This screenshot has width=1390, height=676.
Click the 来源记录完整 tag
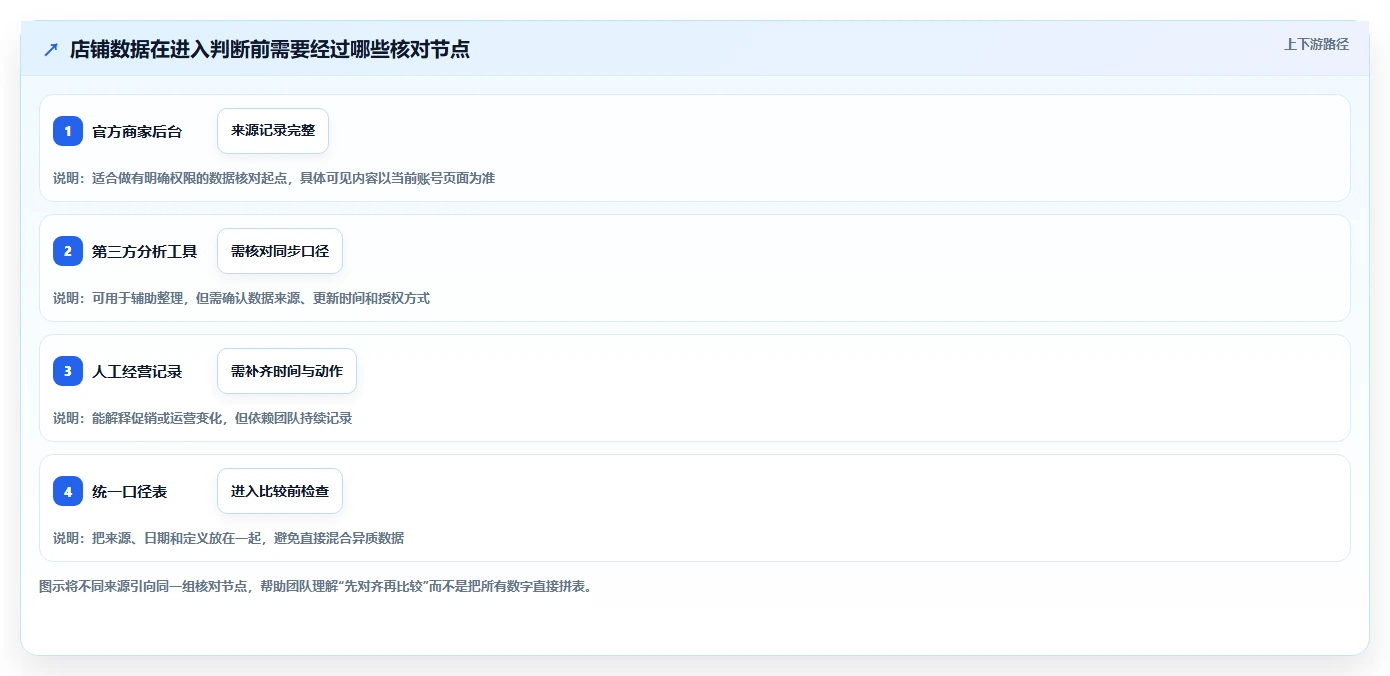273,131
